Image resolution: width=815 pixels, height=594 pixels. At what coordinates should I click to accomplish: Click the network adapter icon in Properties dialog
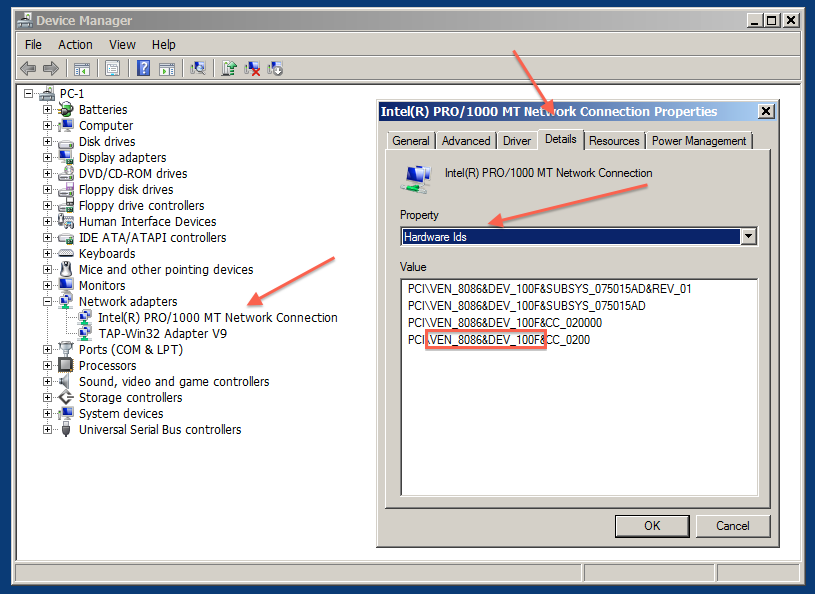pos(416,179)
